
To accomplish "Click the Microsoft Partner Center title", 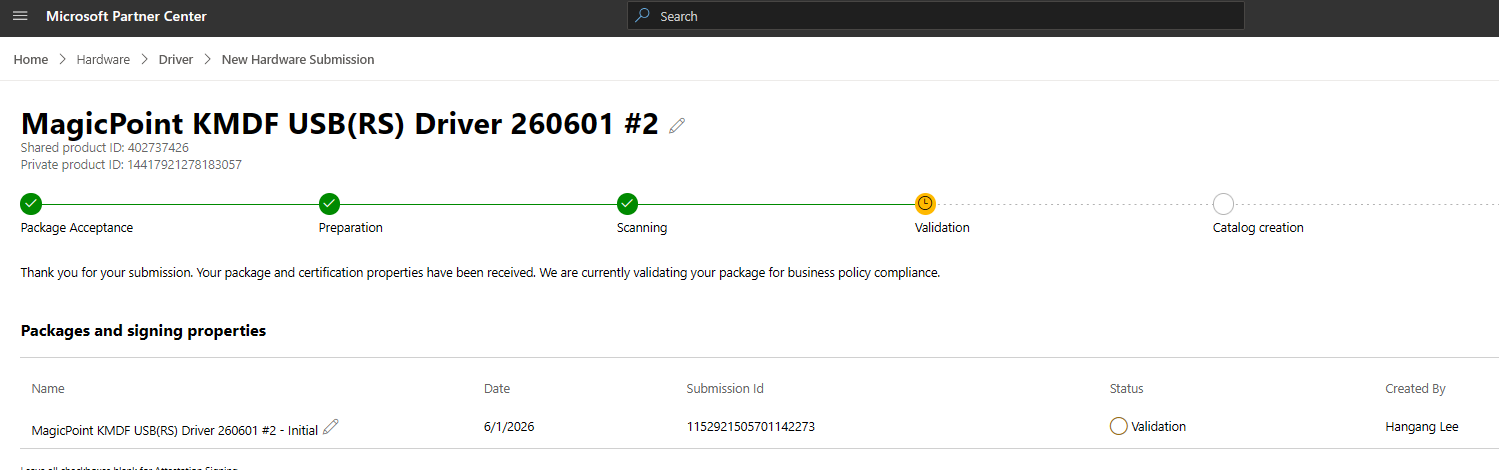I will pyautogui.click(x=127, y=16).
